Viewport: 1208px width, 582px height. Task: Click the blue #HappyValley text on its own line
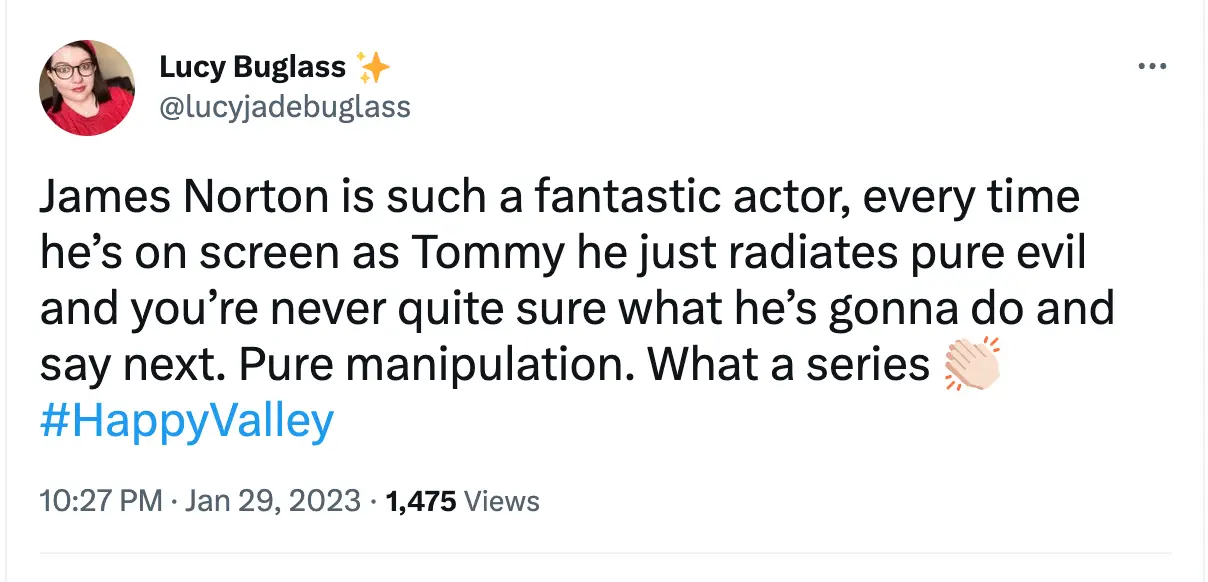(186, 421)
